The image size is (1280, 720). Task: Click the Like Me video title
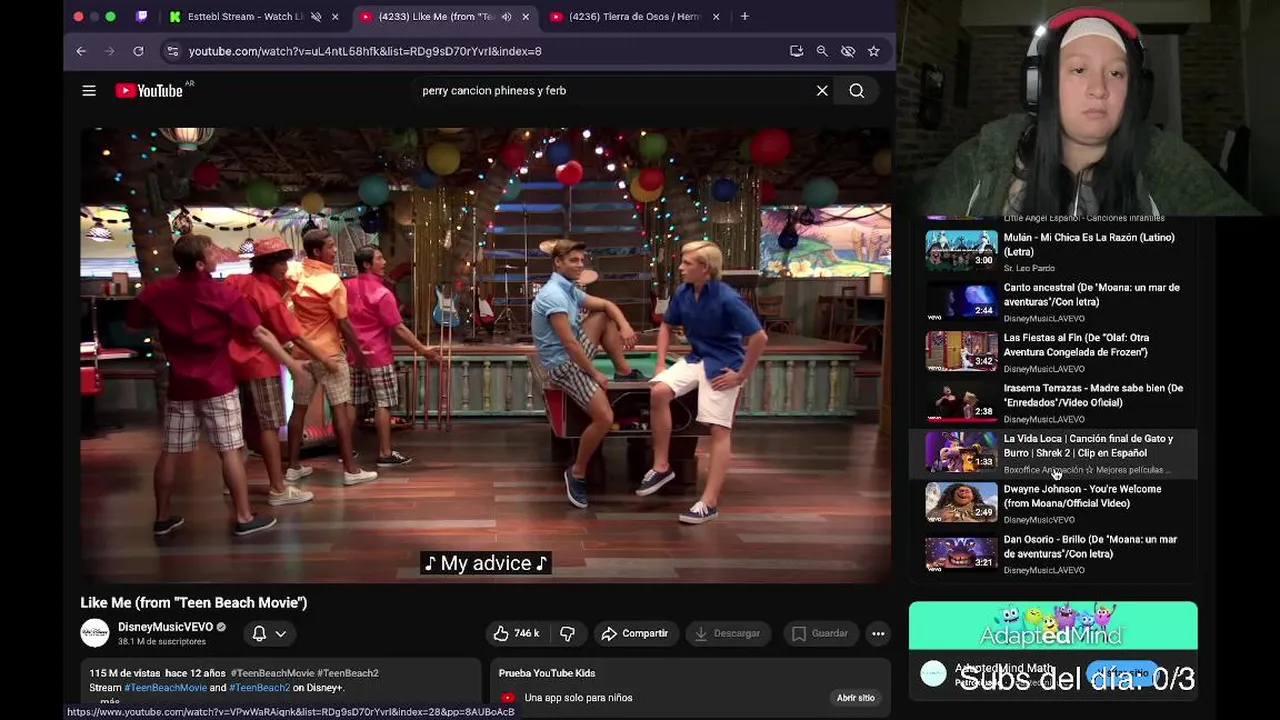tap(194, 603)
